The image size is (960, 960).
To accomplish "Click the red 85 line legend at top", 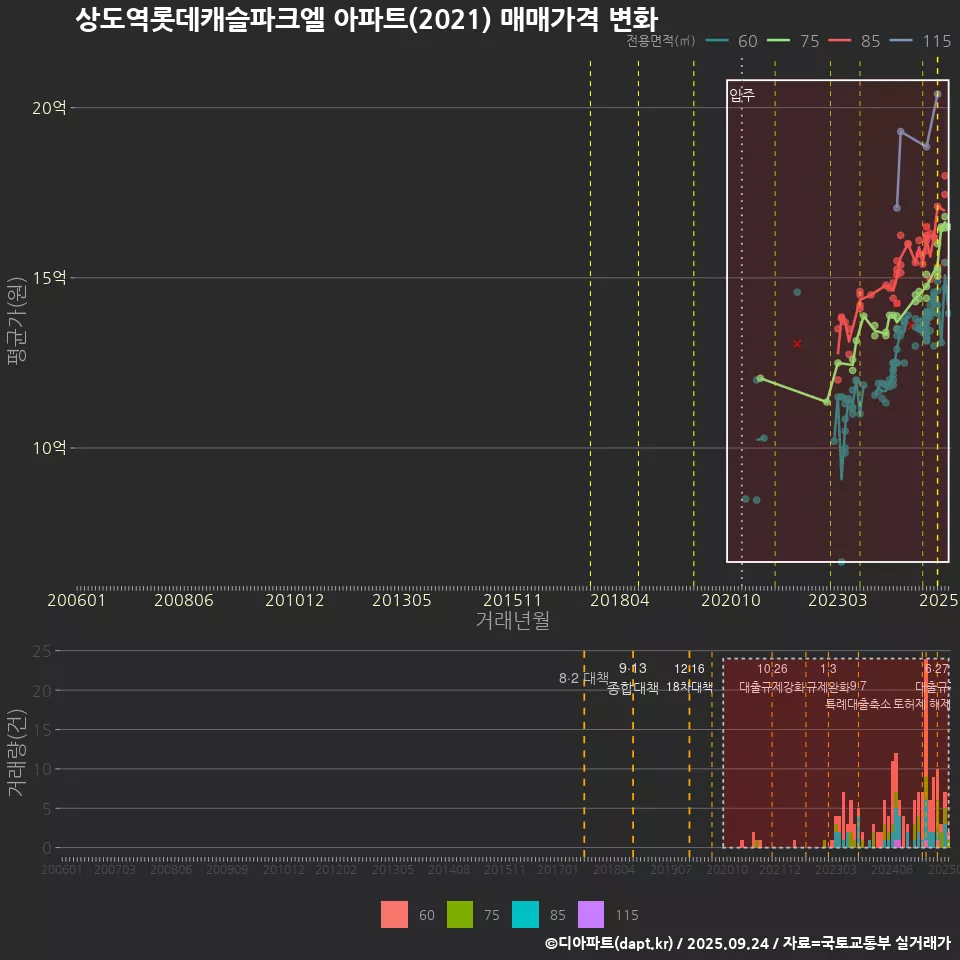I will point(855,41).
